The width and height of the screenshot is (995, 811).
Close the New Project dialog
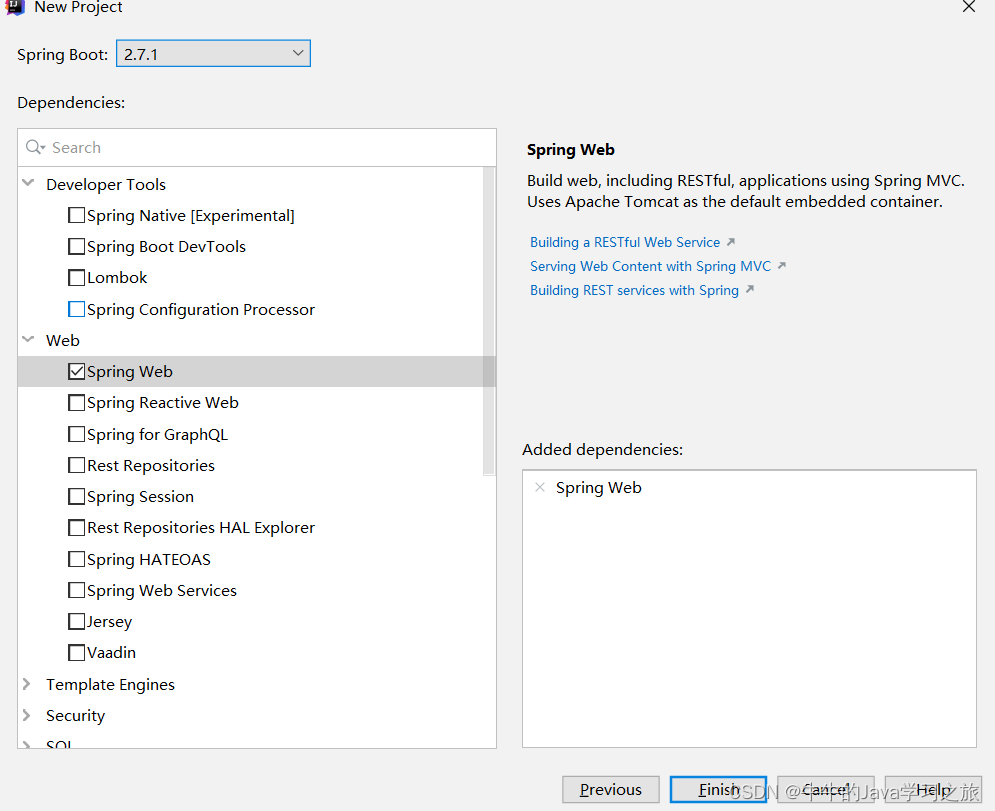coord(969,7)
